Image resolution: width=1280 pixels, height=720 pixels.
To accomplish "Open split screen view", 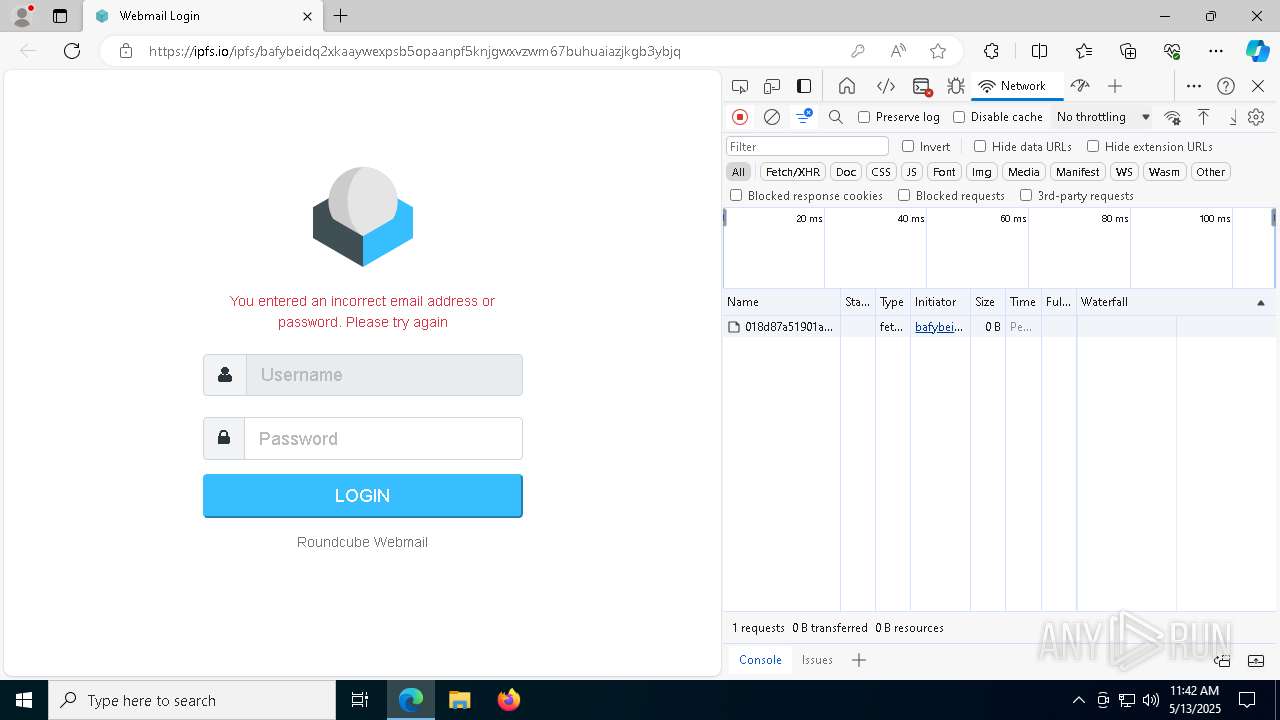I will [x=1039, y=51].
